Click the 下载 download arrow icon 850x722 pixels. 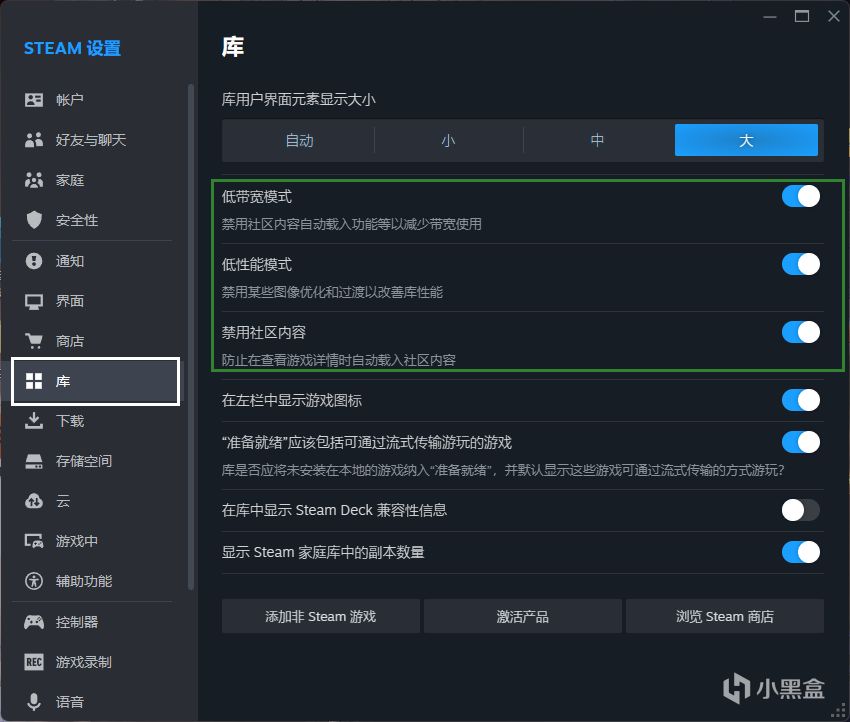(34, 421)
